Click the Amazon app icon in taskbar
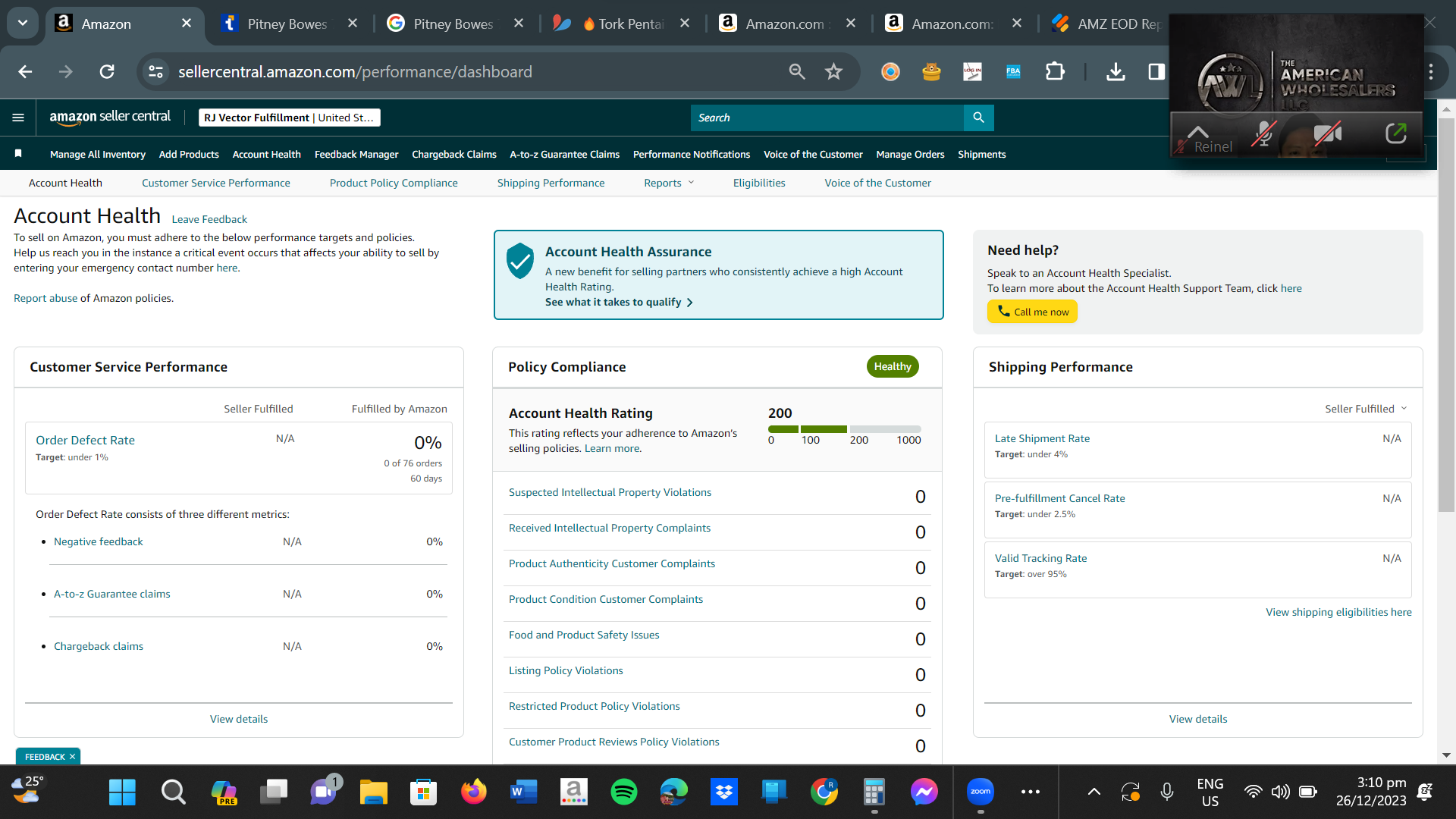Screen dimensions: 1456x819 (574, 792)
